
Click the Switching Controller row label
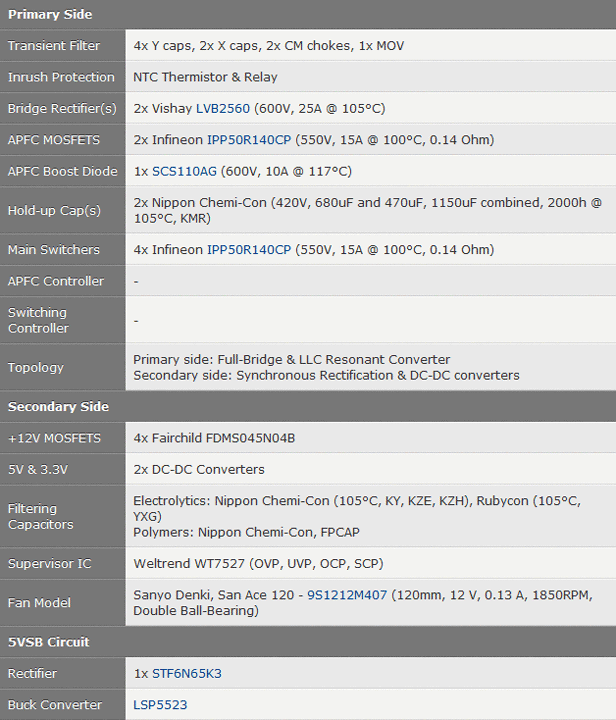(39, 320)
